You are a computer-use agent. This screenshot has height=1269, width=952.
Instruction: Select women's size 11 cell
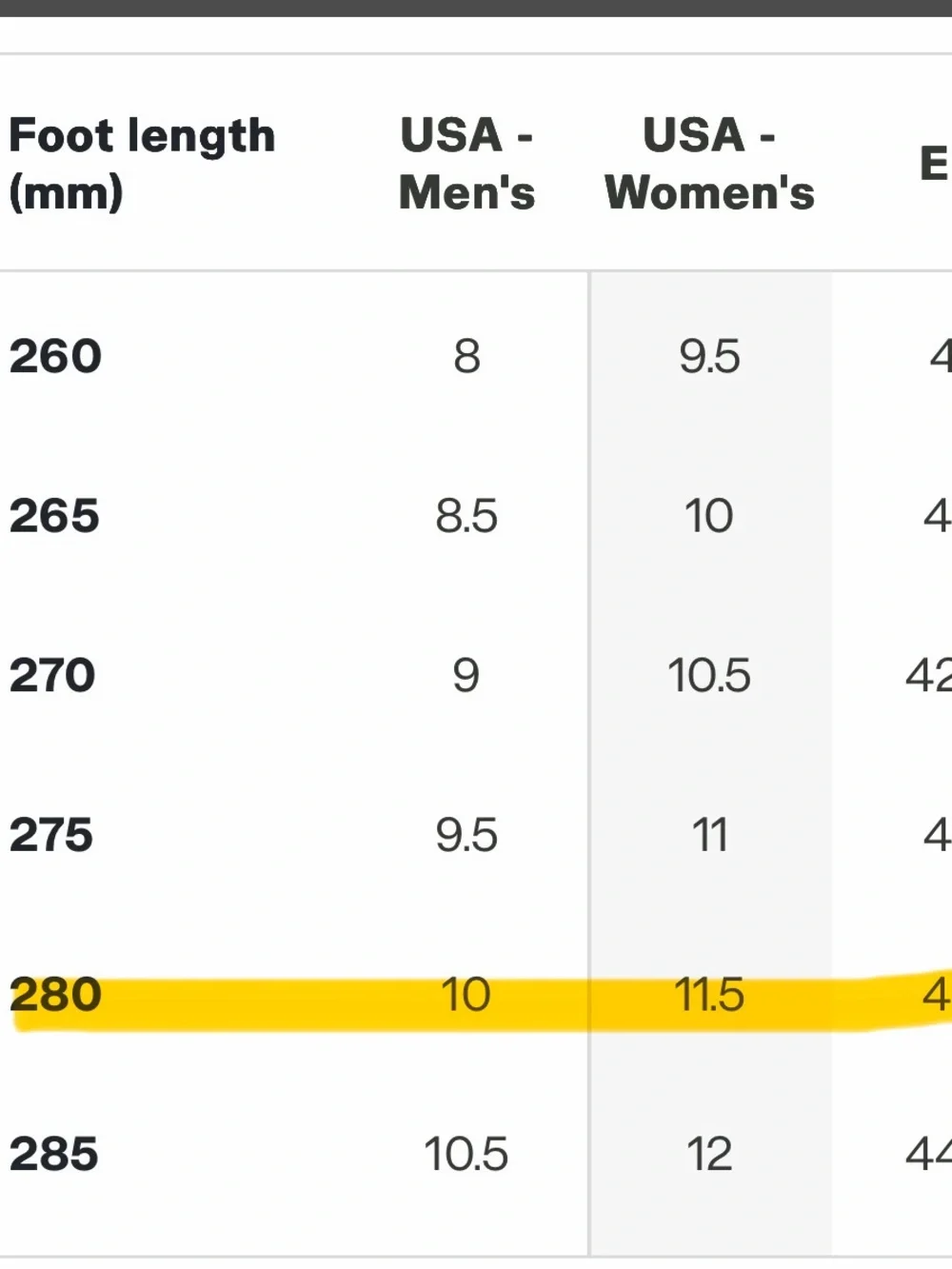pyautogui.click(x=709, y=836)
